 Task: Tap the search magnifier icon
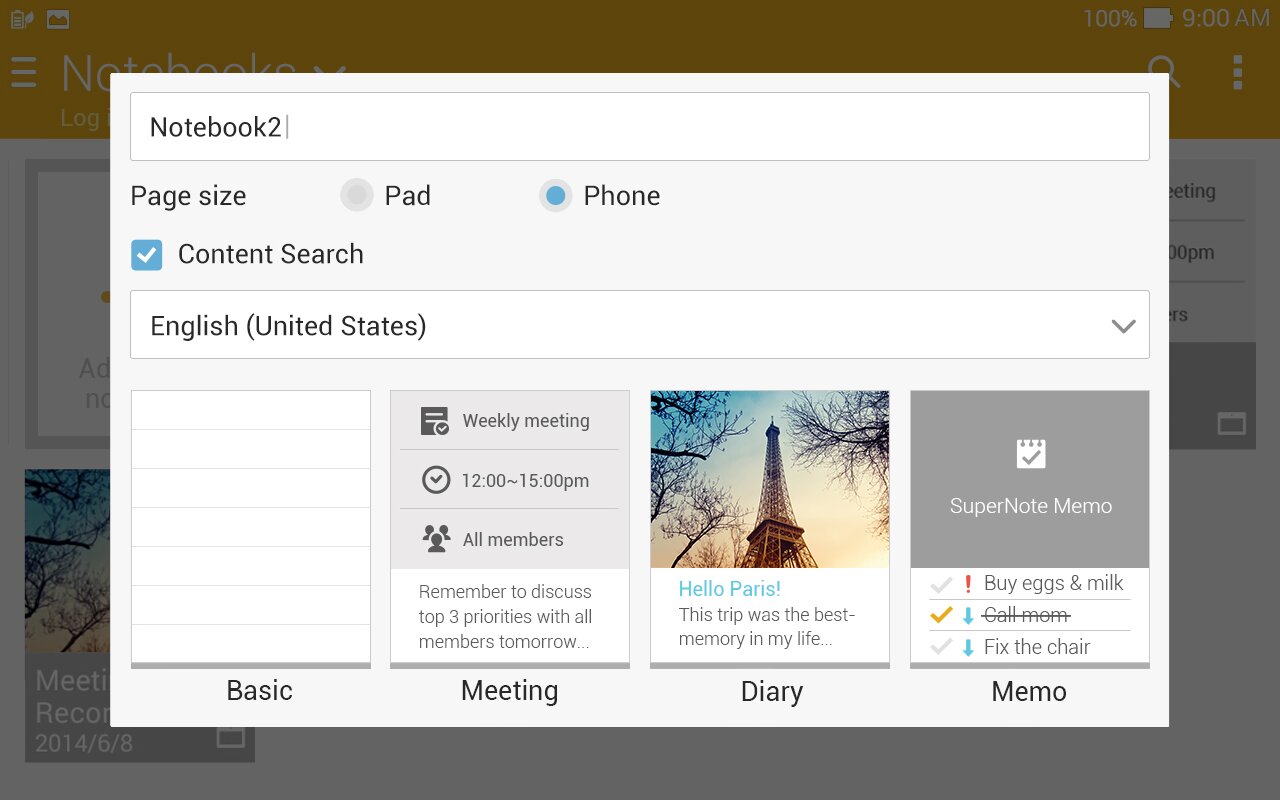pos(1163,72)
